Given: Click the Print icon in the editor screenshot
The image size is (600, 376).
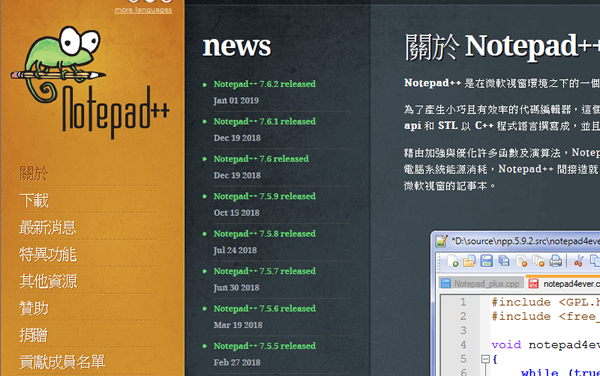Looking at the screenshot, I should (556, 261).
